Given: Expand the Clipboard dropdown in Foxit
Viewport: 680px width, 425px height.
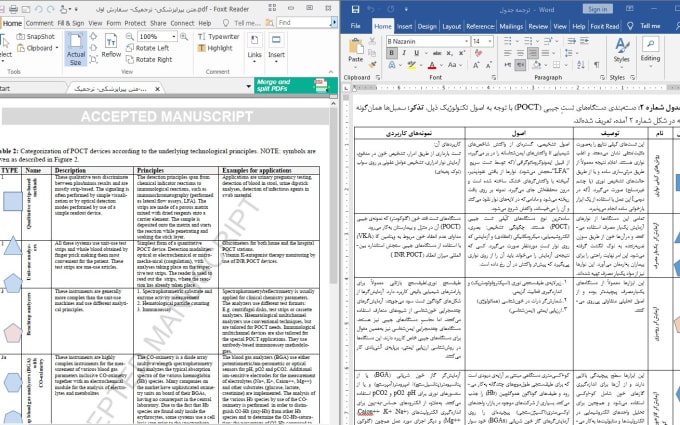Looking at the screenshot, I should click(57, 48).
